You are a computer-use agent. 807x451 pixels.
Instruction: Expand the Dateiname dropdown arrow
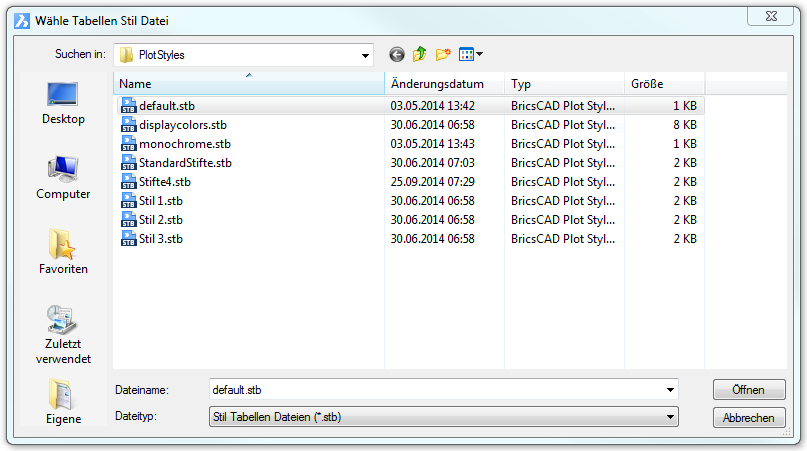click(x=669, y=390)
